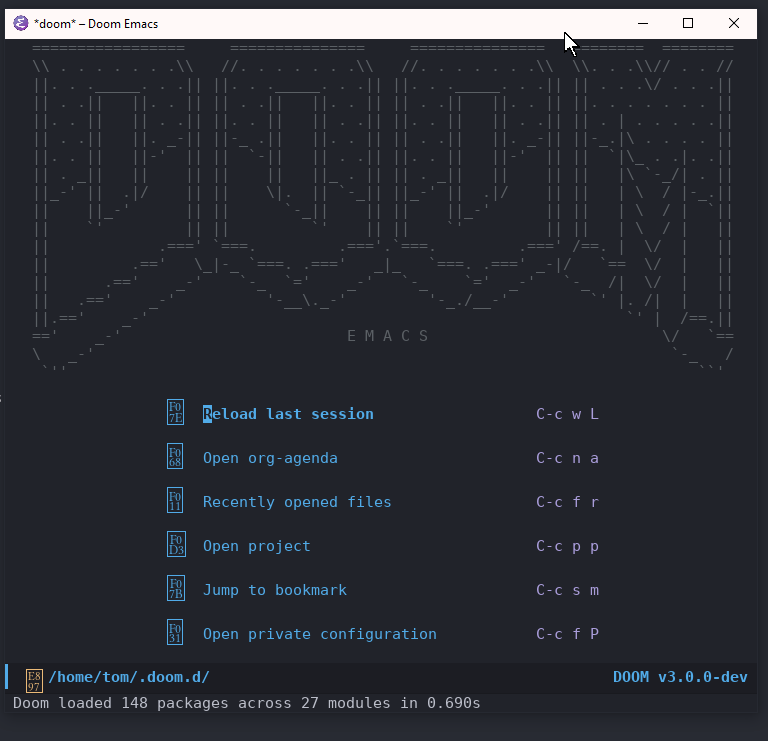Click the C-c f P keybinding text
768x741 pixels.
[x=567, y=634]
